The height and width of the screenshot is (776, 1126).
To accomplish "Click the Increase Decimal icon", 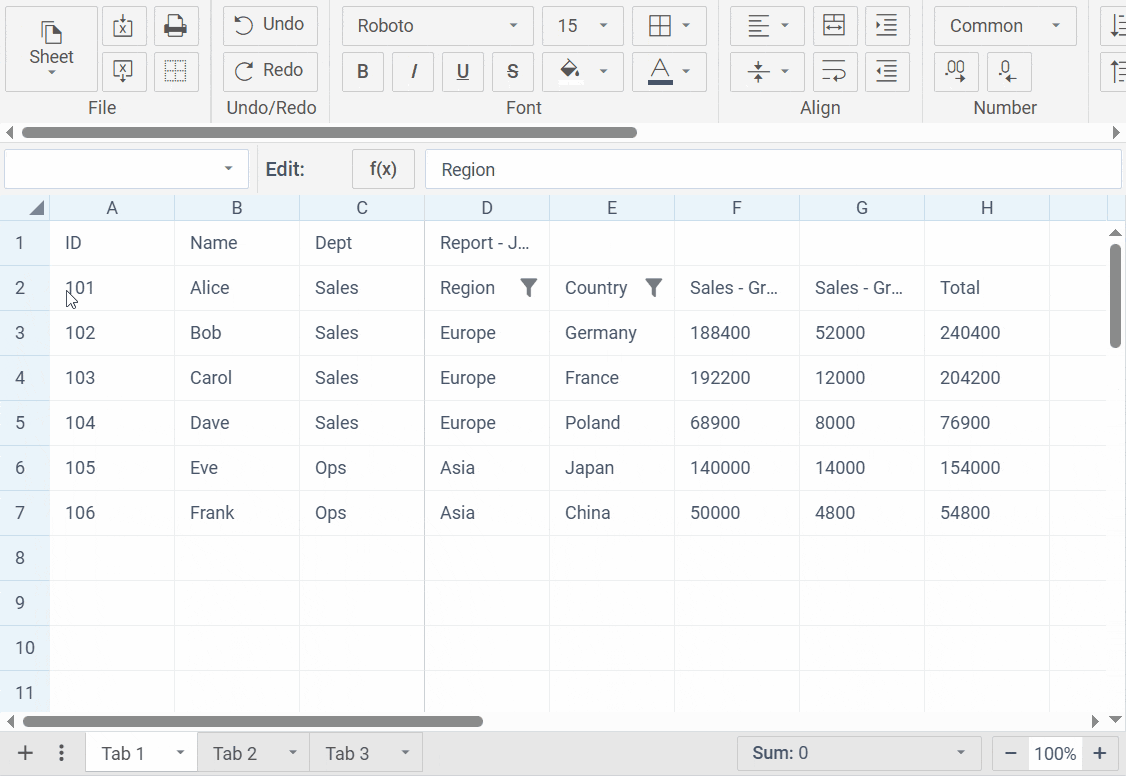I will [x=956, y=71].
